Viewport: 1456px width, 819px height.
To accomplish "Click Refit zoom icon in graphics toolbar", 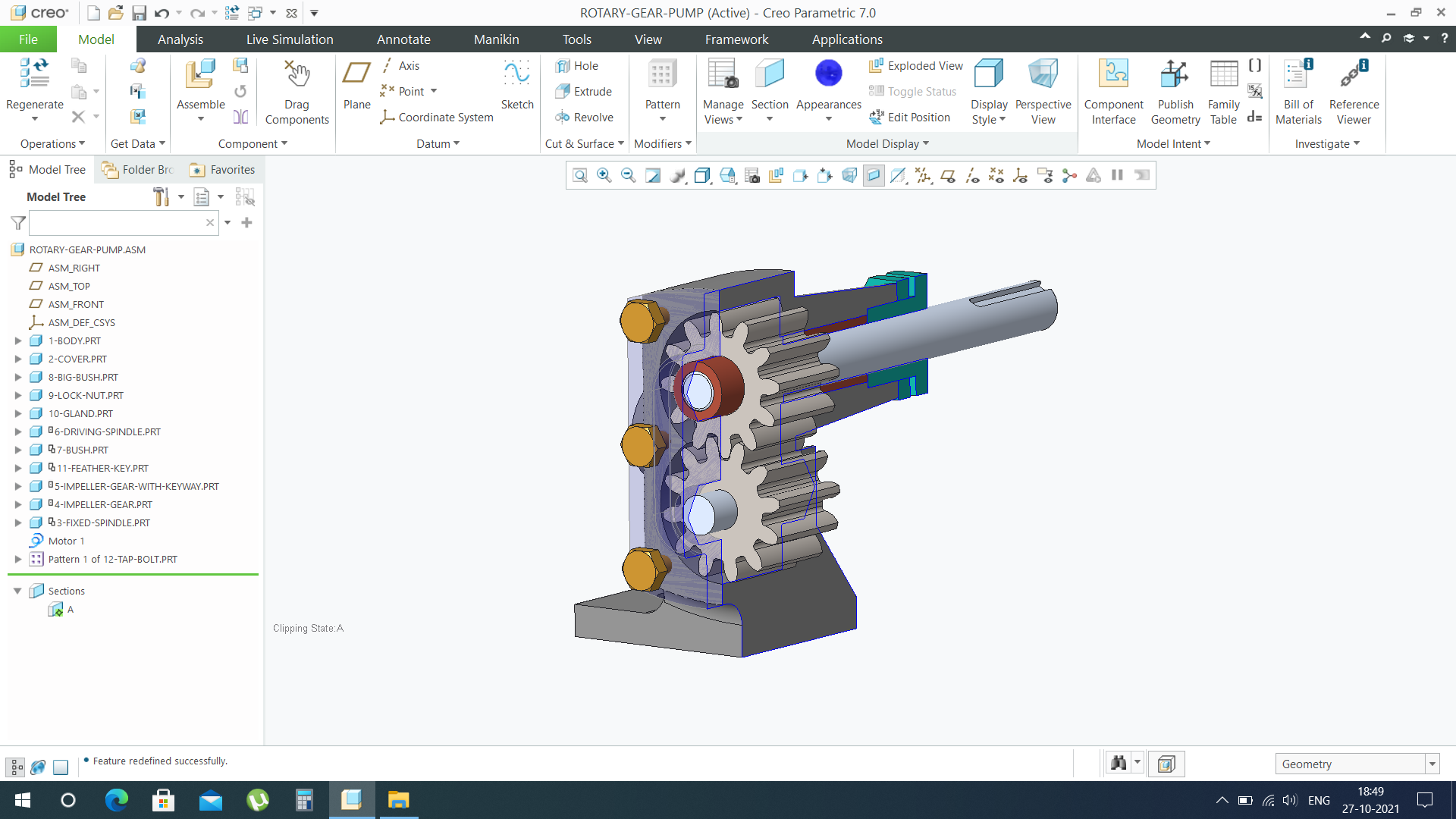I will 580,176.
